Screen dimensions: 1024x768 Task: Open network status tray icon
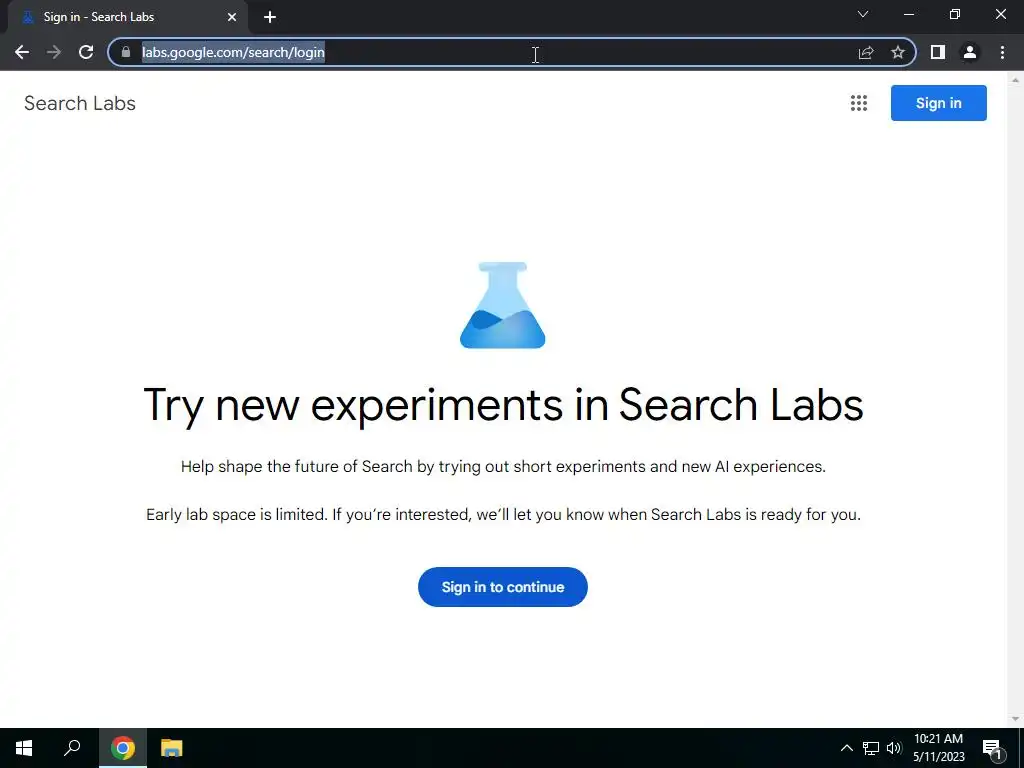click(x=871, y=748)
